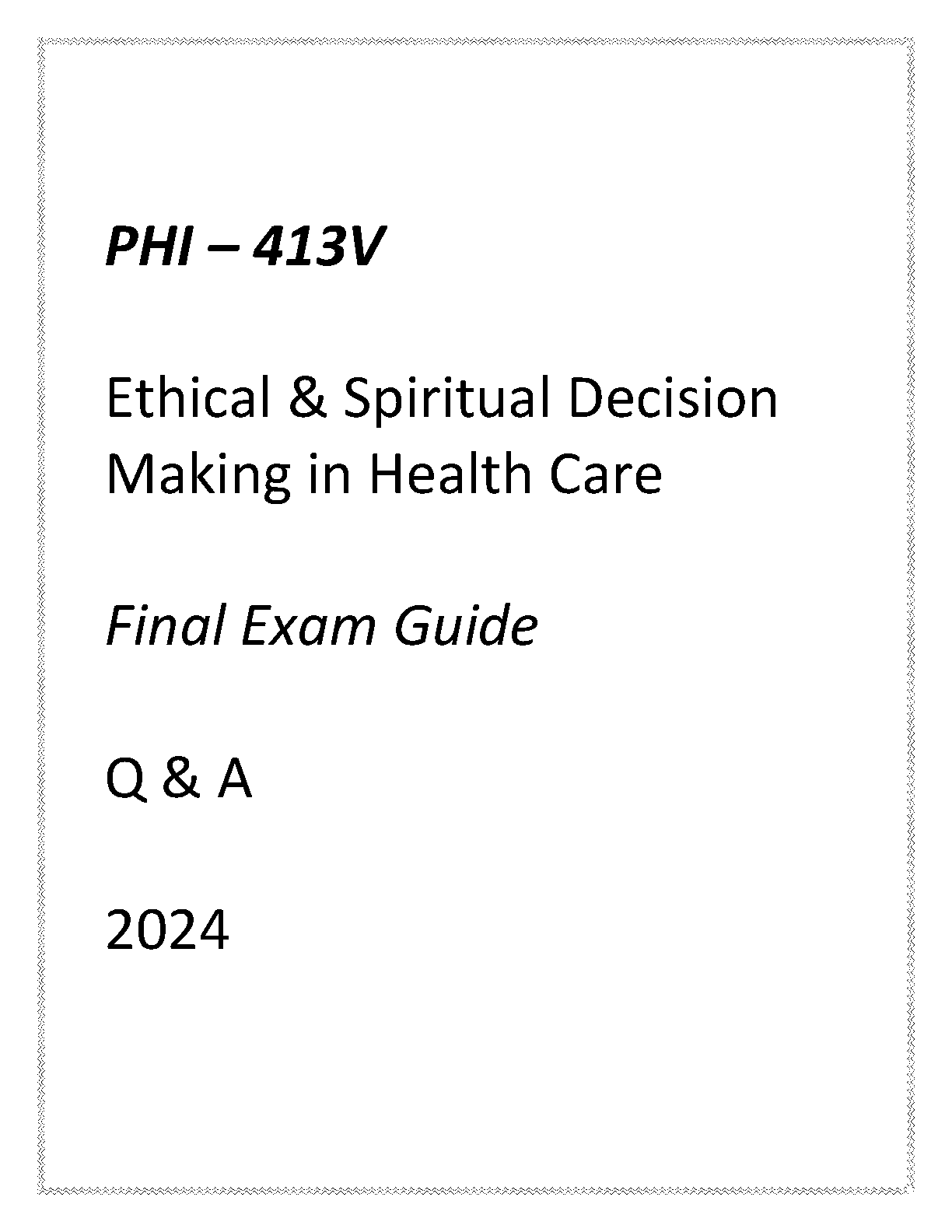Click the dash between PHI and 413V
952x1232 pixels.
[x=221, y=253]
